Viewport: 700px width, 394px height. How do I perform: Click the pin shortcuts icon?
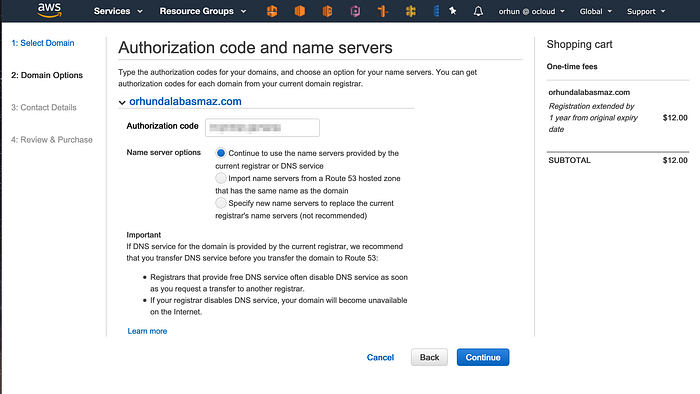[453, 11]
